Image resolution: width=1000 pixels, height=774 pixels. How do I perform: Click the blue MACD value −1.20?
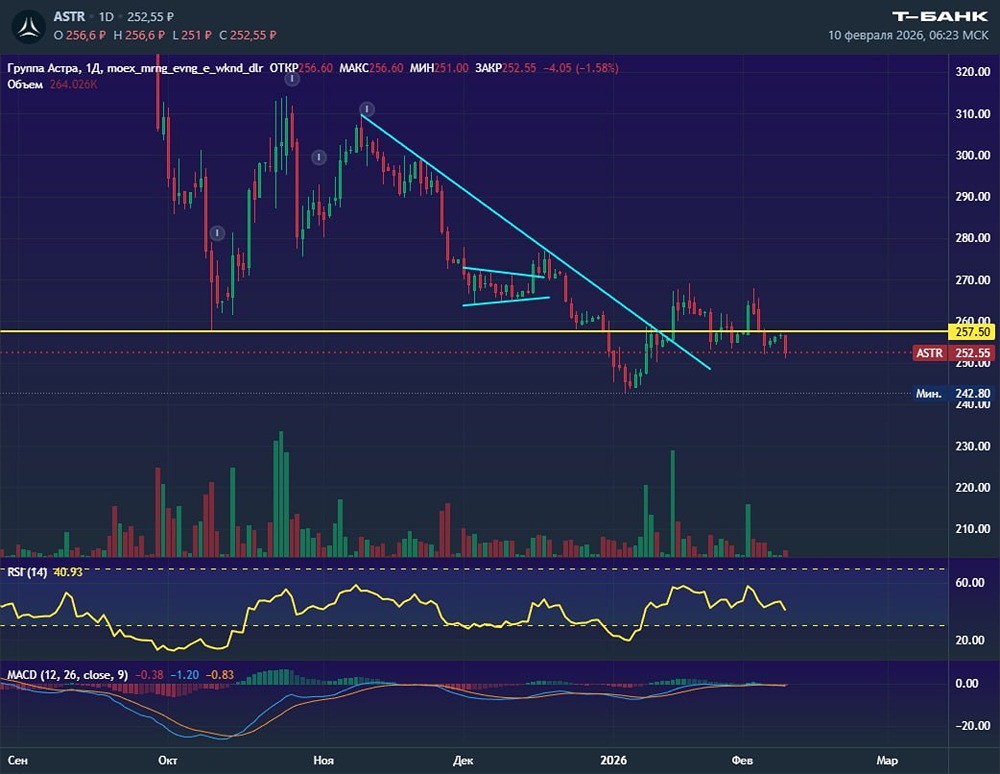coord(185,675)
